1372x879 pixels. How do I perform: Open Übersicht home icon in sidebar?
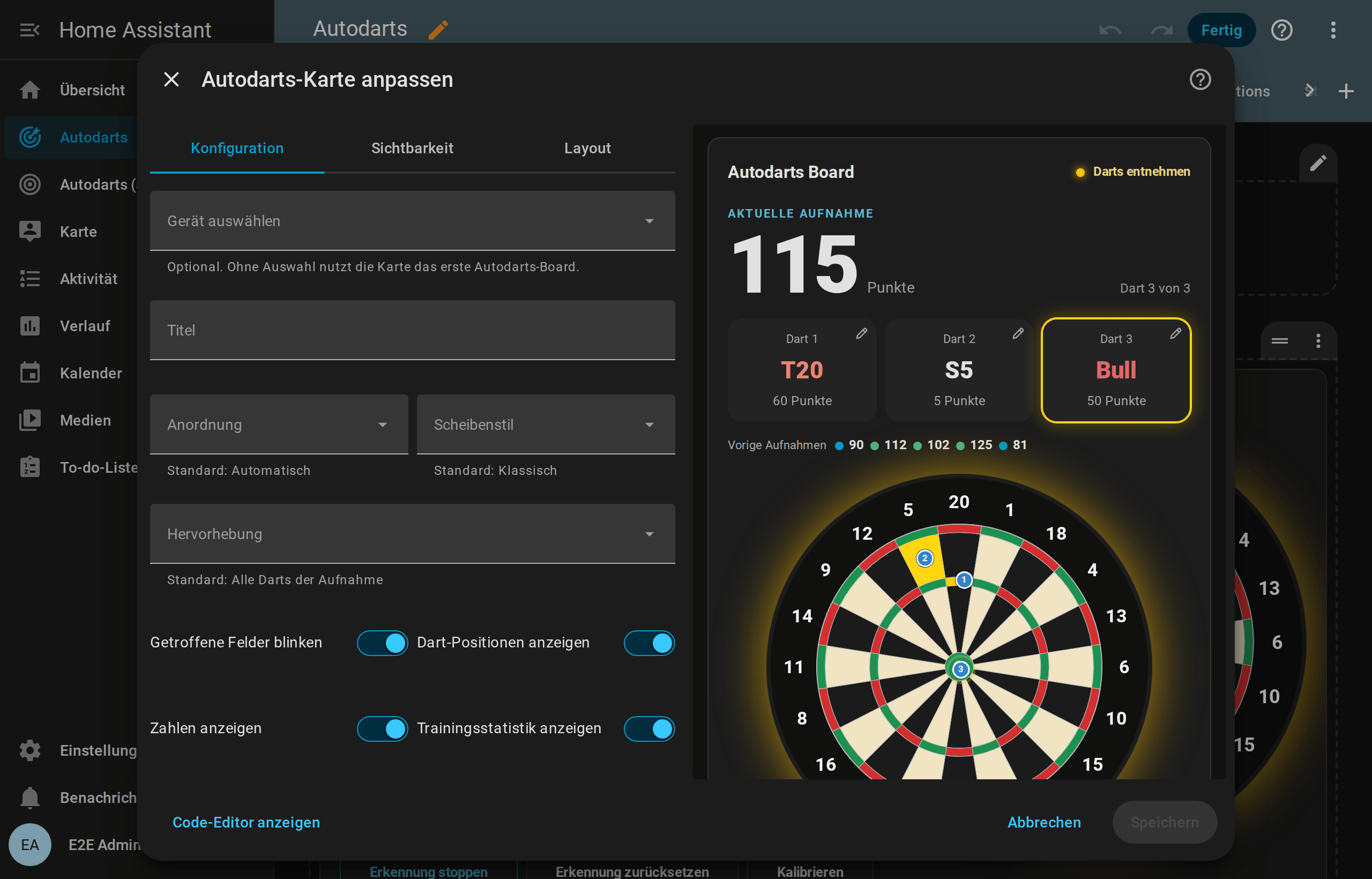(x=29, y=90)
